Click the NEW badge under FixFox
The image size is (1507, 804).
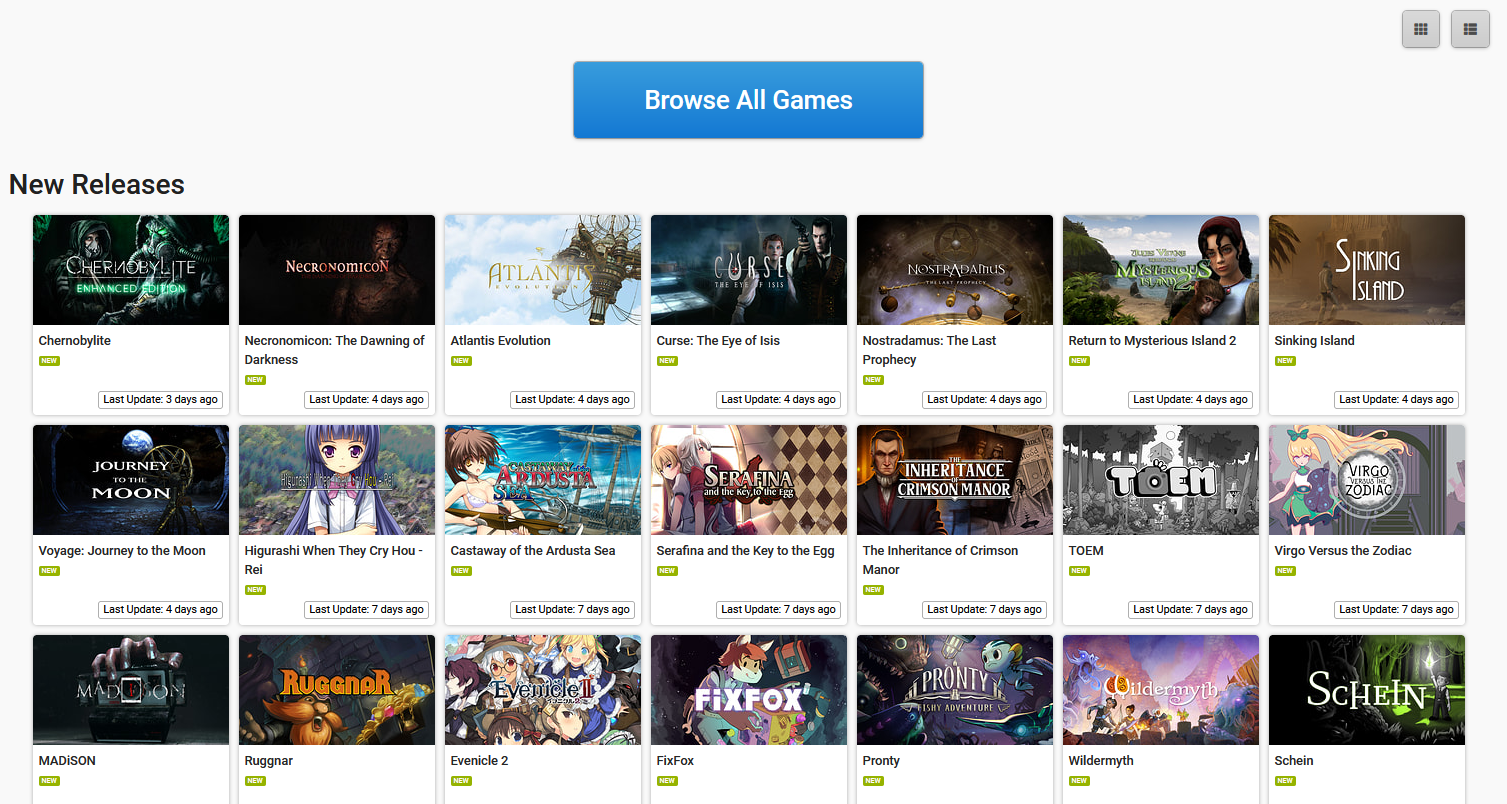(x=667, y=781)
